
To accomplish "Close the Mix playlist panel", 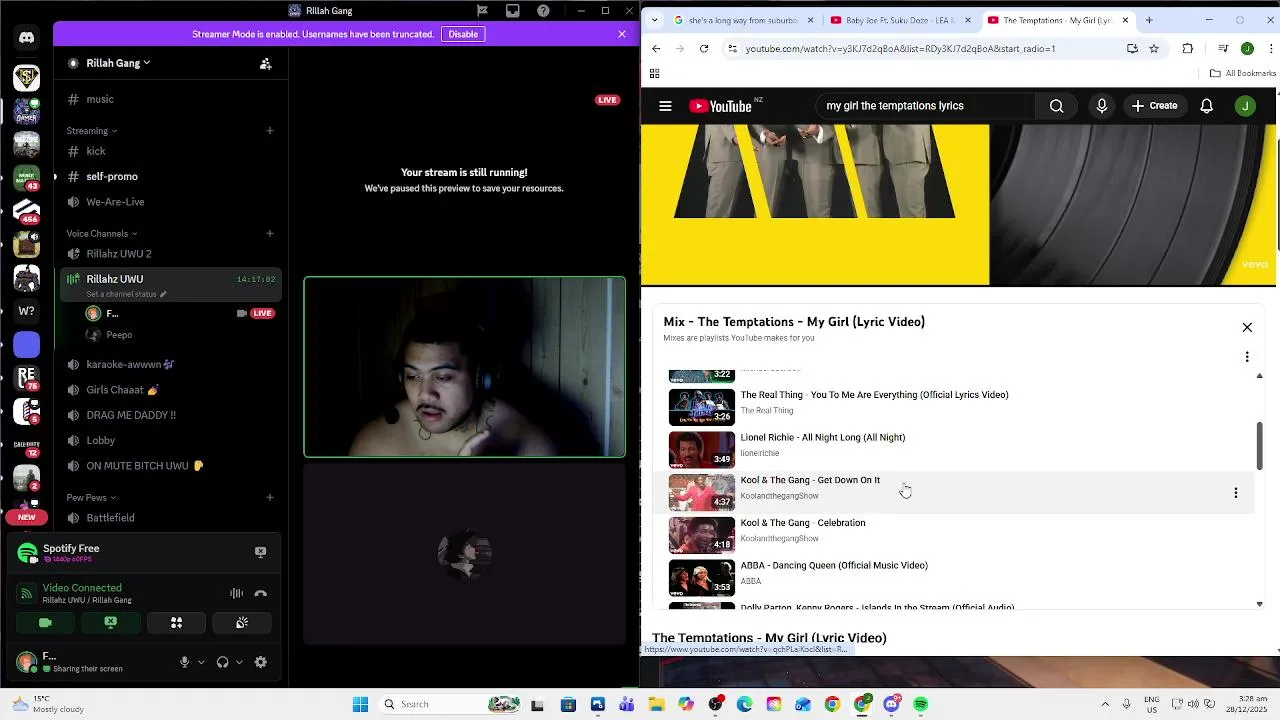I will pyautogui.click(x=1247, y=328).
